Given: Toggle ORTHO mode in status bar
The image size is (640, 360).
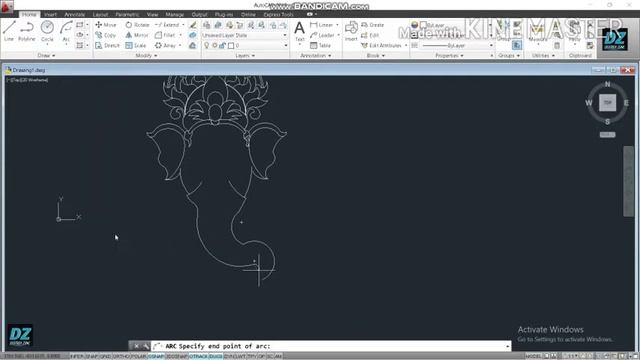Looking at the screenshot, I should (121, 356).
